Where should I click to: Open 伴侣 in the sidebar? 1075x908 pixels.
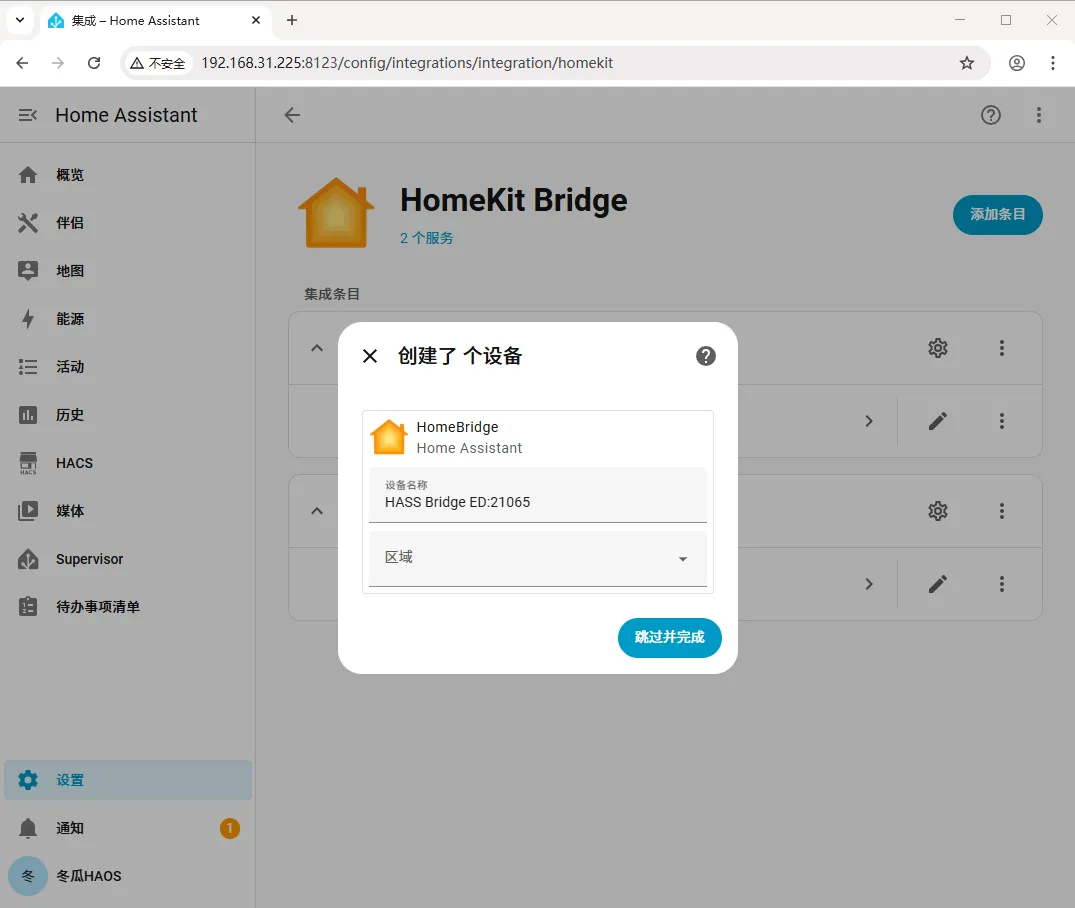(x=128, y=223)
